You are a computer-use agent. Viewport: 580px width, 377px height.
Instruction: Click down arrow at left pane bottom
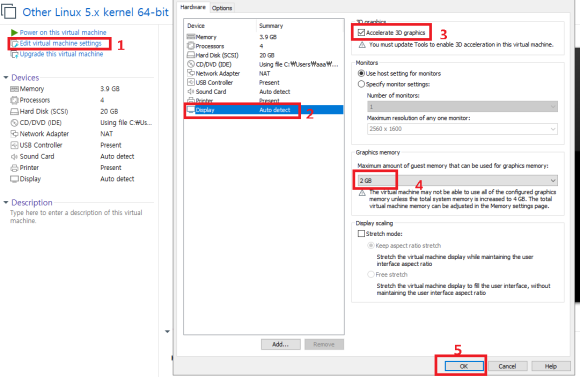(167, 331)
